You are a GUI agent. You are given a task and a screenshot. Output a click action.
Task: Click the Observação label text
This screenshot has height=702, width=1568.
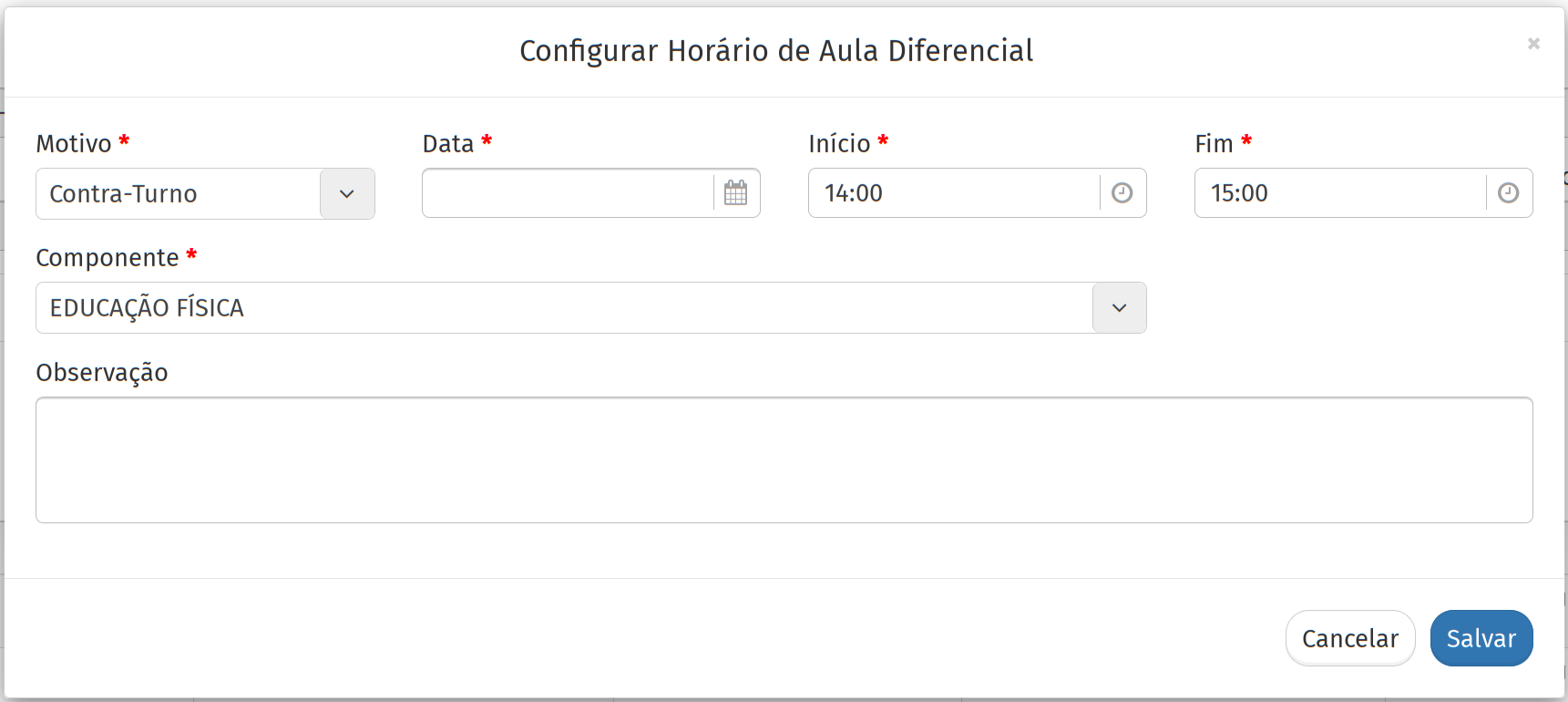[x=102, y=373]
